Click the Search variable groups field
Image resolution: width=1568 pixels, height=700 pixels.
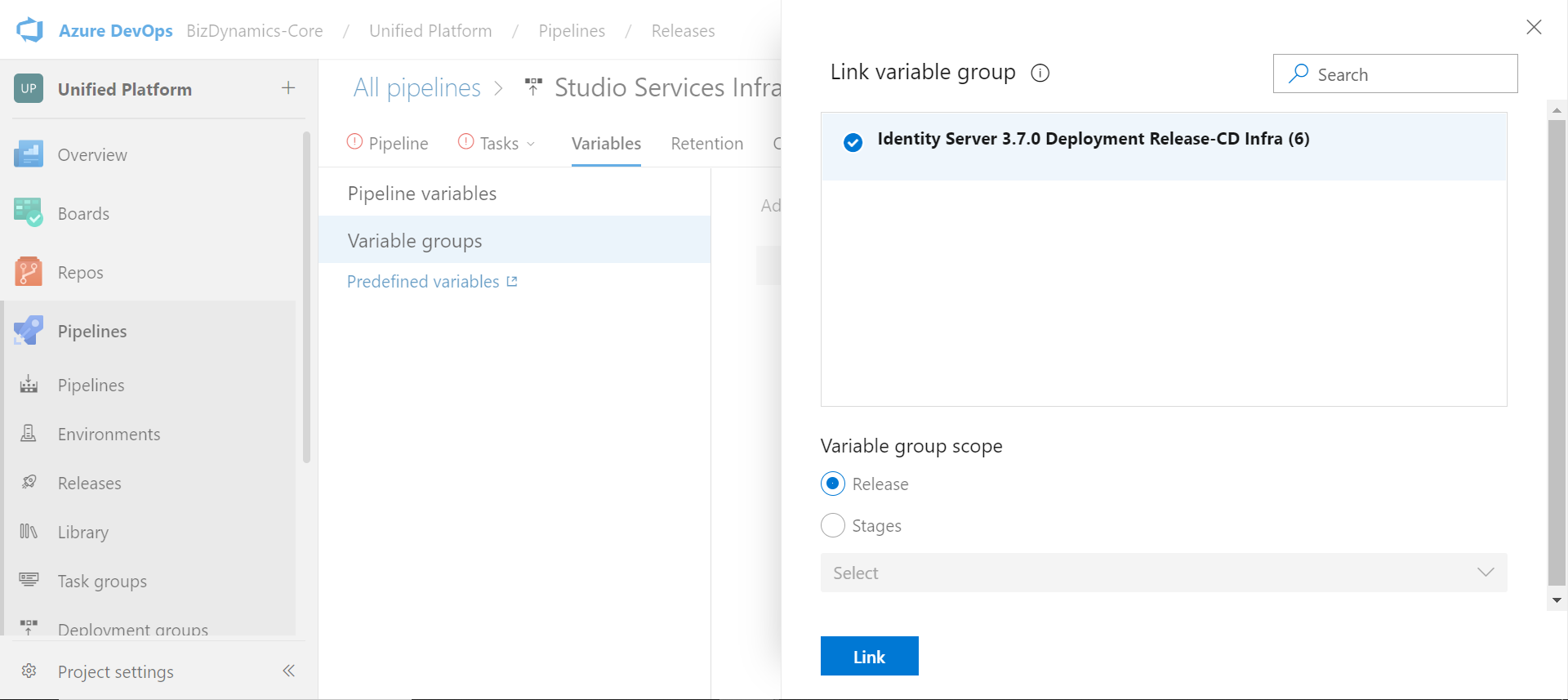[1395, 74]
